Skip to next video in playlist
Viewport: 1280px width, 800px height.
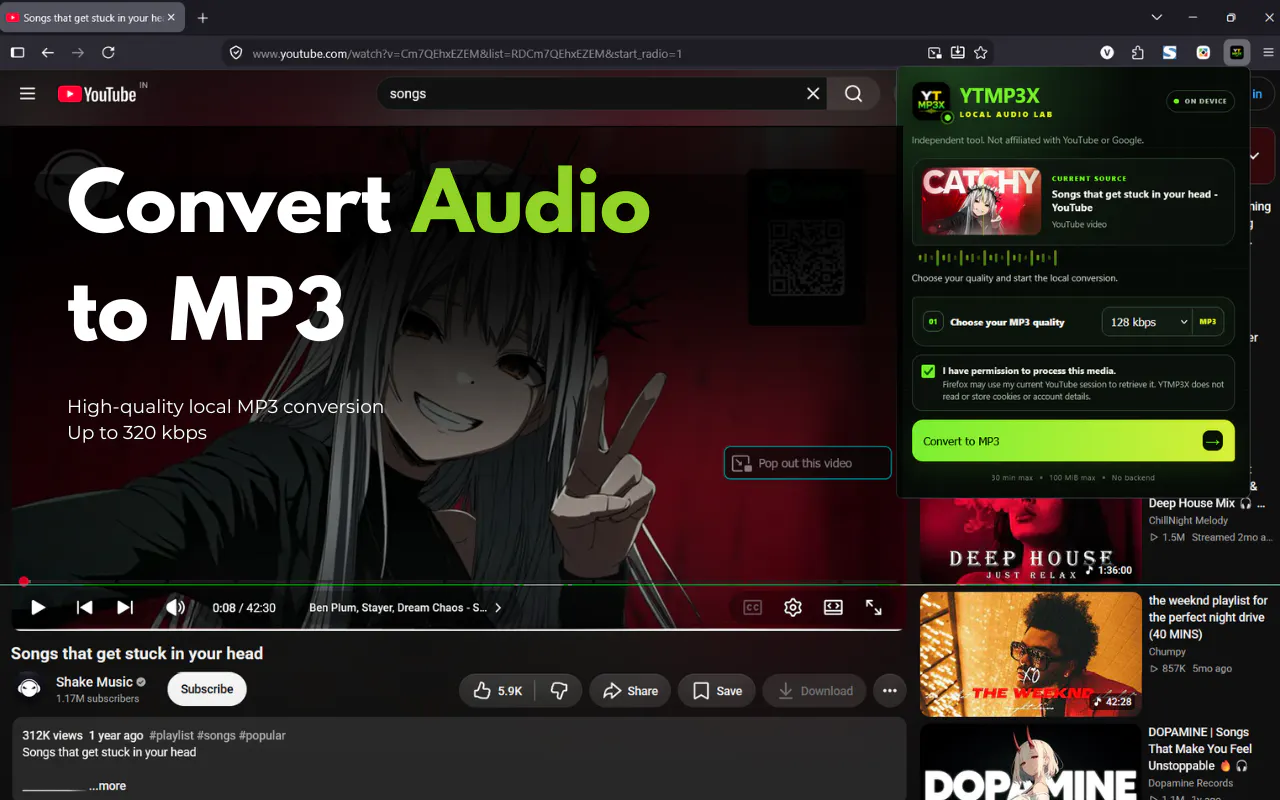[125, 607]
